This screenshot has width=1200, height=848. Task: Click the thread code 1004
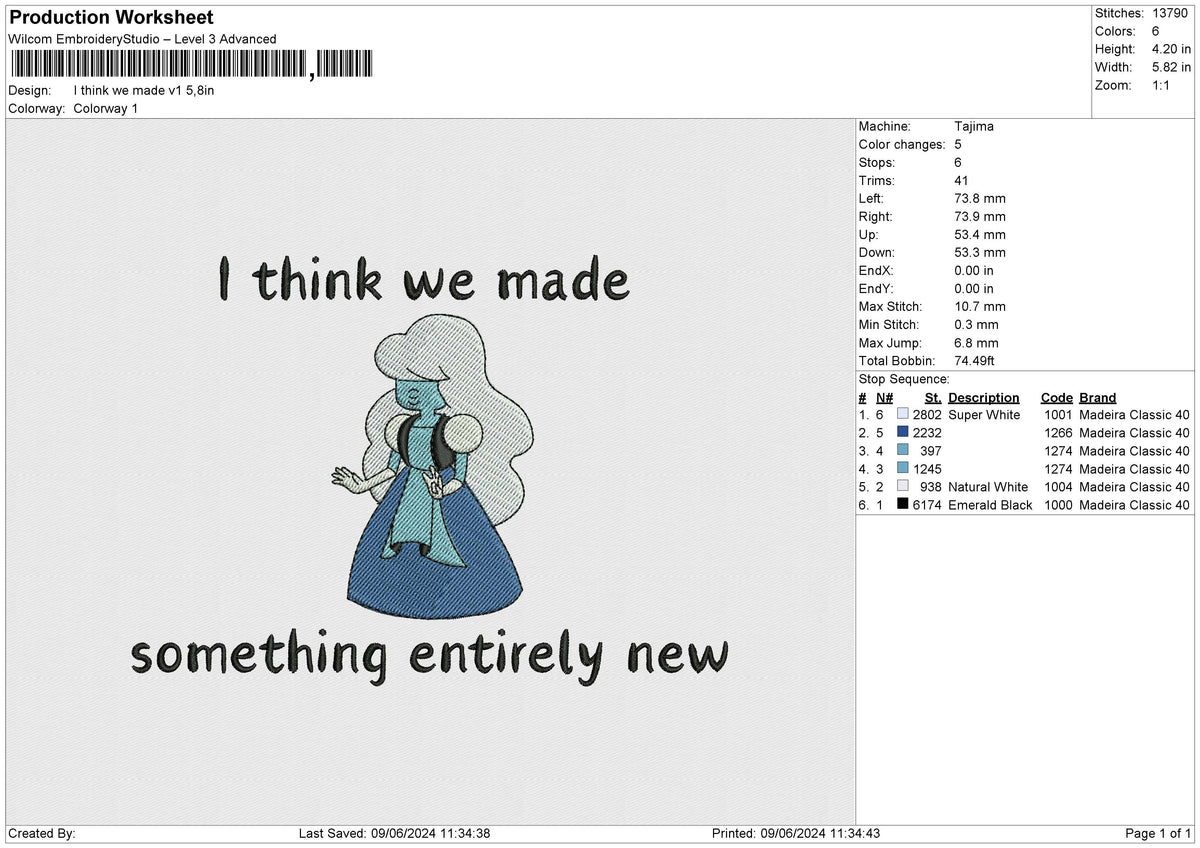pyautogui.click(x=1059, y=486)
